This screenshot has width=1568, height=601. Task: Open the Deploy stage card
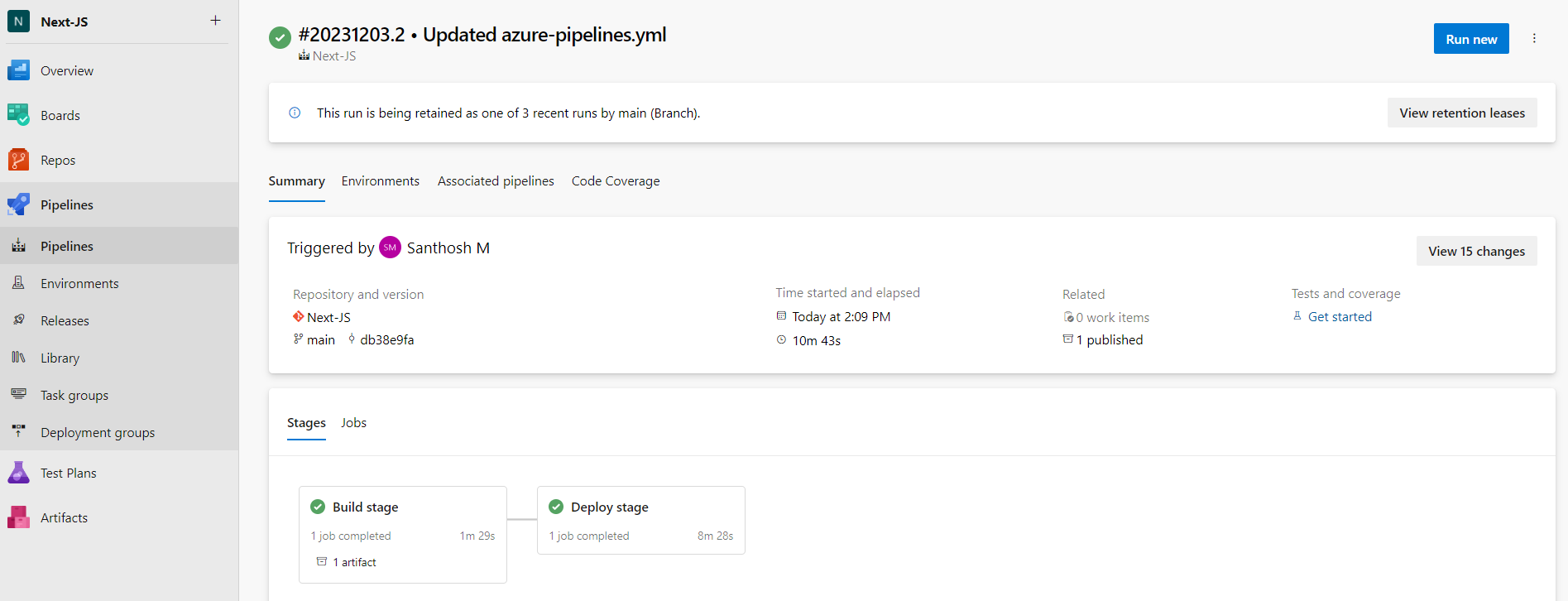click(x=641, y=520)
